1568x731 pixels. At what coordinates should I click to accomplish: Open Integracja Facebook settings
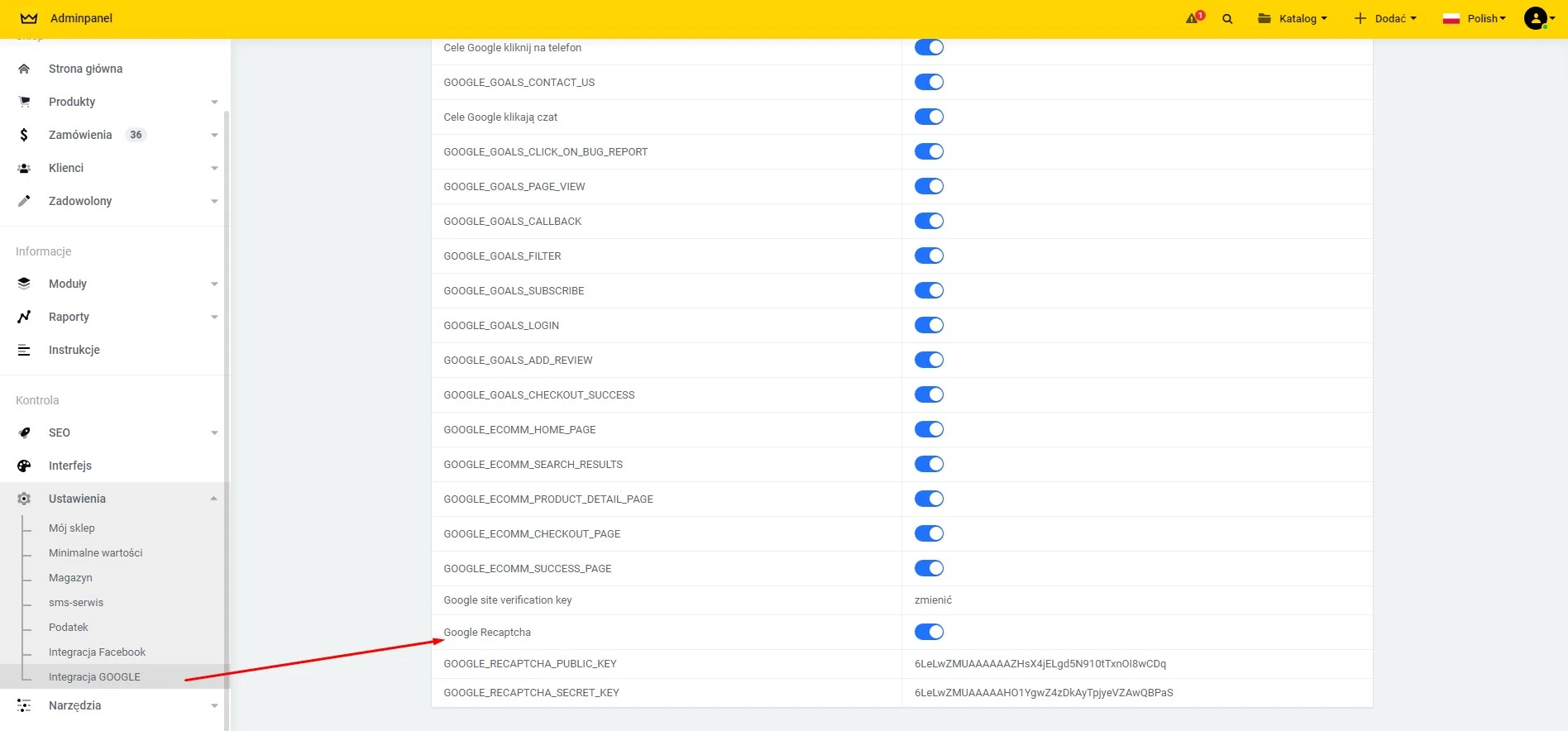[97, 652]
